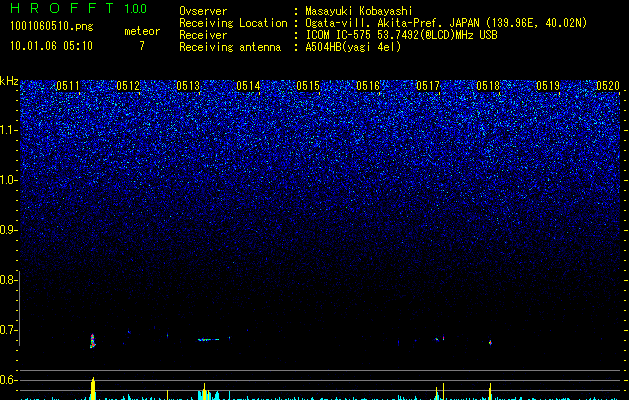629x400 pixels.
Task: Click the 1.0 frequency axis label
Action: point(9,180)
